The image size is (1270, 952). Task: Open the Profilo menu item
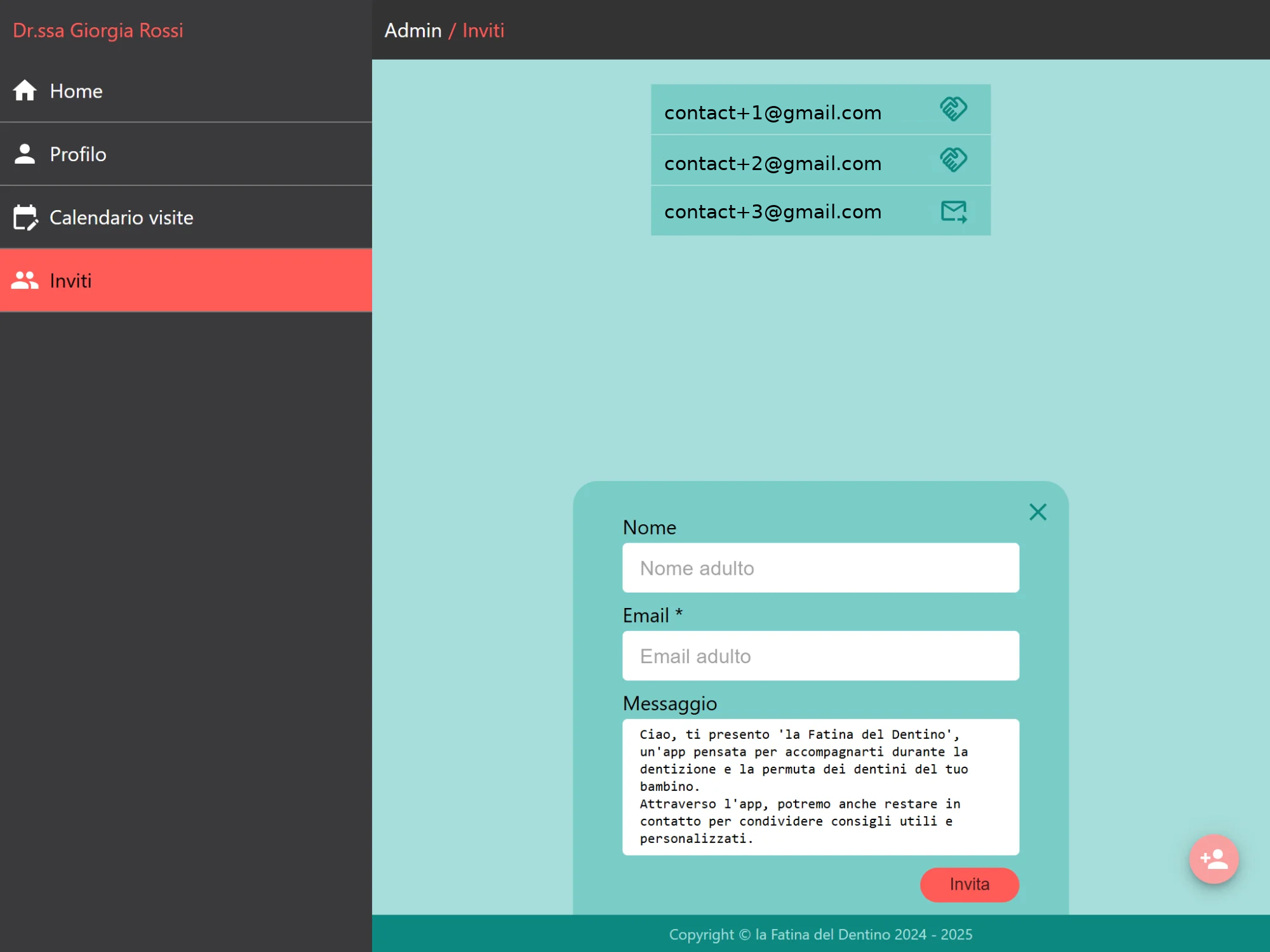coord(78,154)
